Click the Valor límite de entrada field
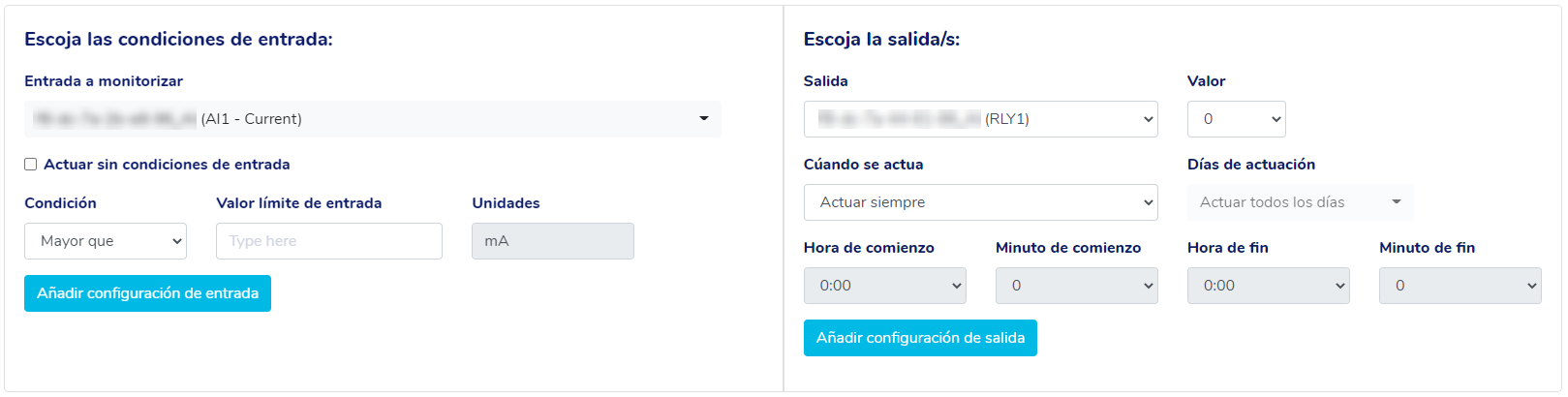This screenshot has height=397, width=1568. click(x=328, y=241)
